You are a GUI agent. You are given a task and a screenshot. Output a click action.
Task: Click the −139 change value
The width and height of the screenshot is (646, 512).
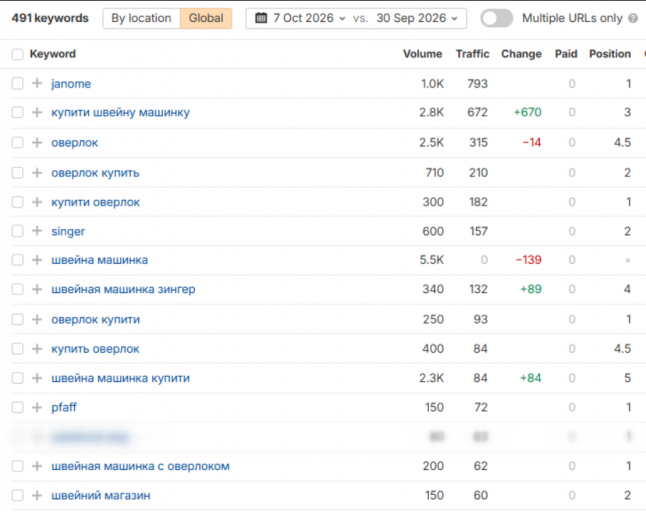coord(528,260)
